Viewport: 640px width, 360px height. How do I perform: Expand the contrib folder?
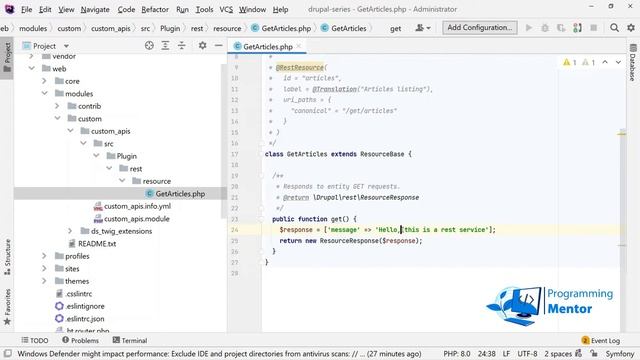pos(57,106)
